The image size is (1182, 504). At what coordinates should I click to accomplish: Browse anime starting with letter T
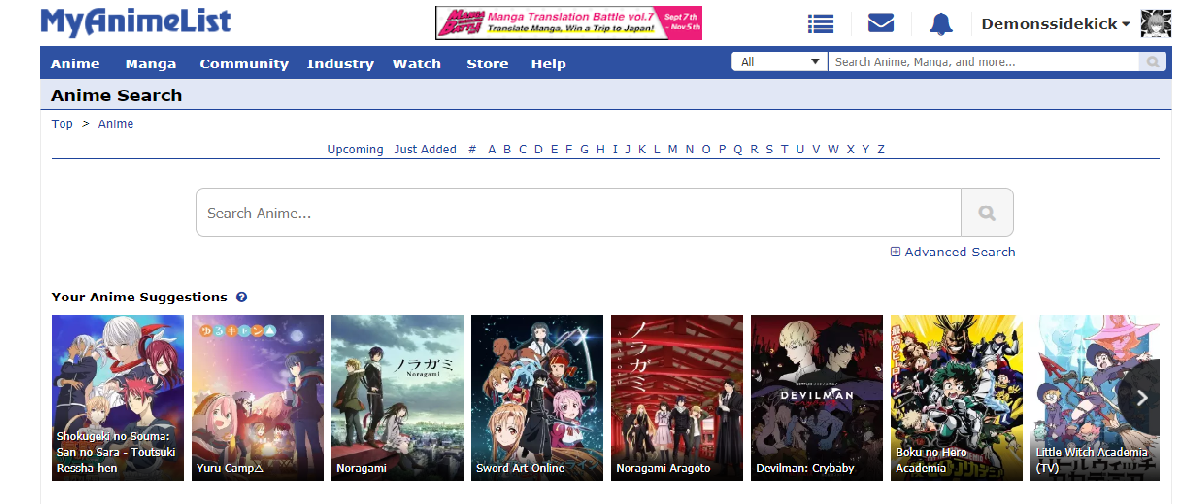coord(784,149)
